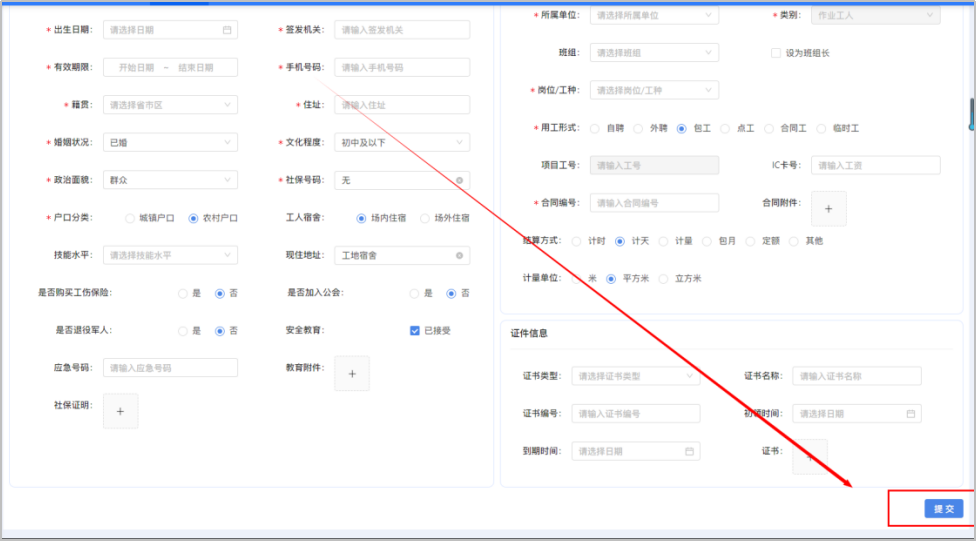The image size is (978, 542).
Task: Select the 城镇户口 radio option
Action: pyautogui.click(x=130, y=218)
